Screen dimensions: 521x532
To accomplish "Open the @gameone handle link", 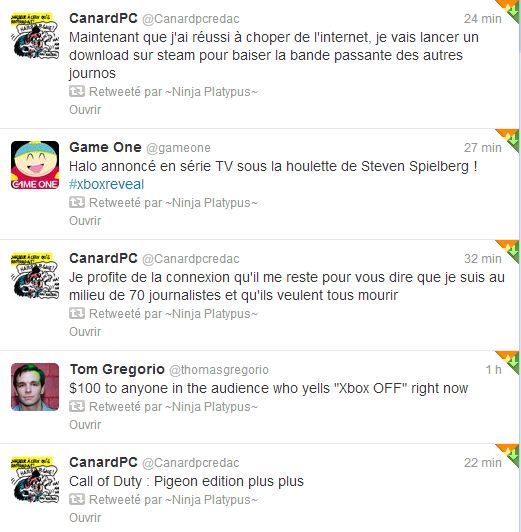I will pyautogui.click(x=178, y=148).
